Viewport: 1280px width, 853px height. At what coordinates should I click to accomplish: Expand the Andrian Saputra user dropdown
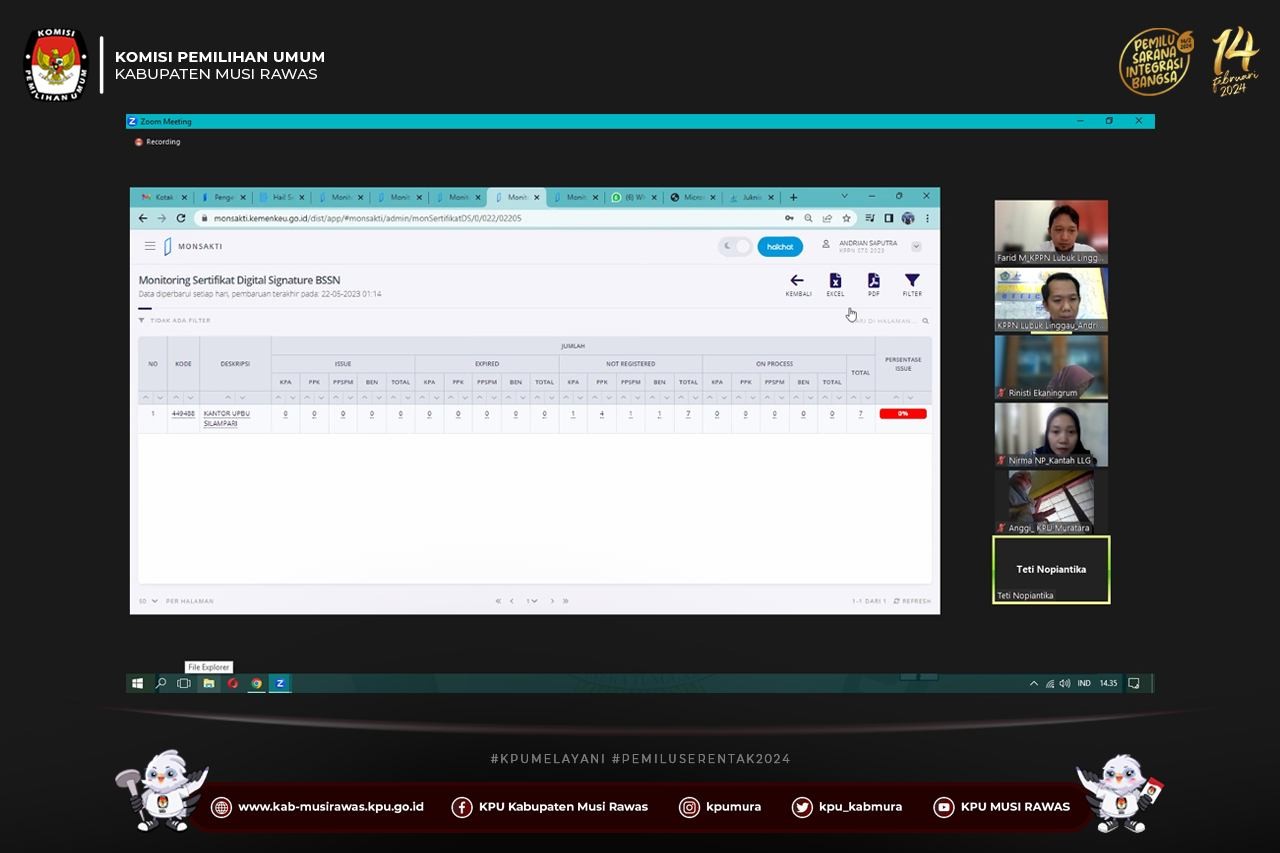click(x=916, y=247)
